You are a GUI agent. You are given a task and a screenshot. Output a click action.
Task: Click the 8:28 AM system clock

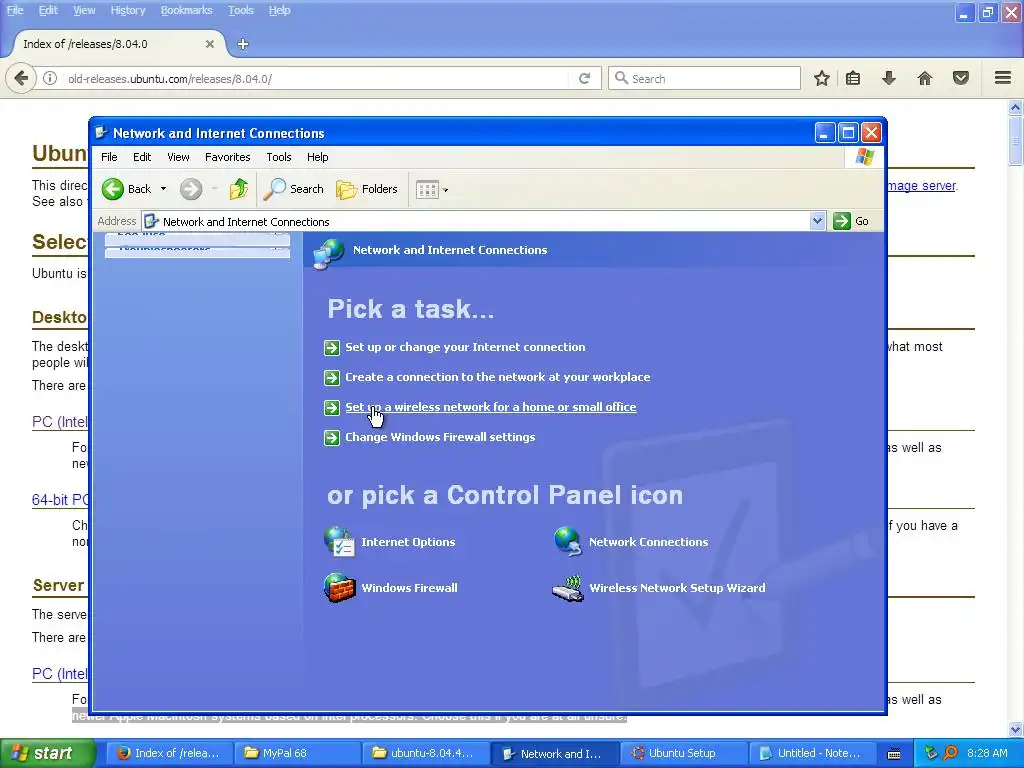987,754
